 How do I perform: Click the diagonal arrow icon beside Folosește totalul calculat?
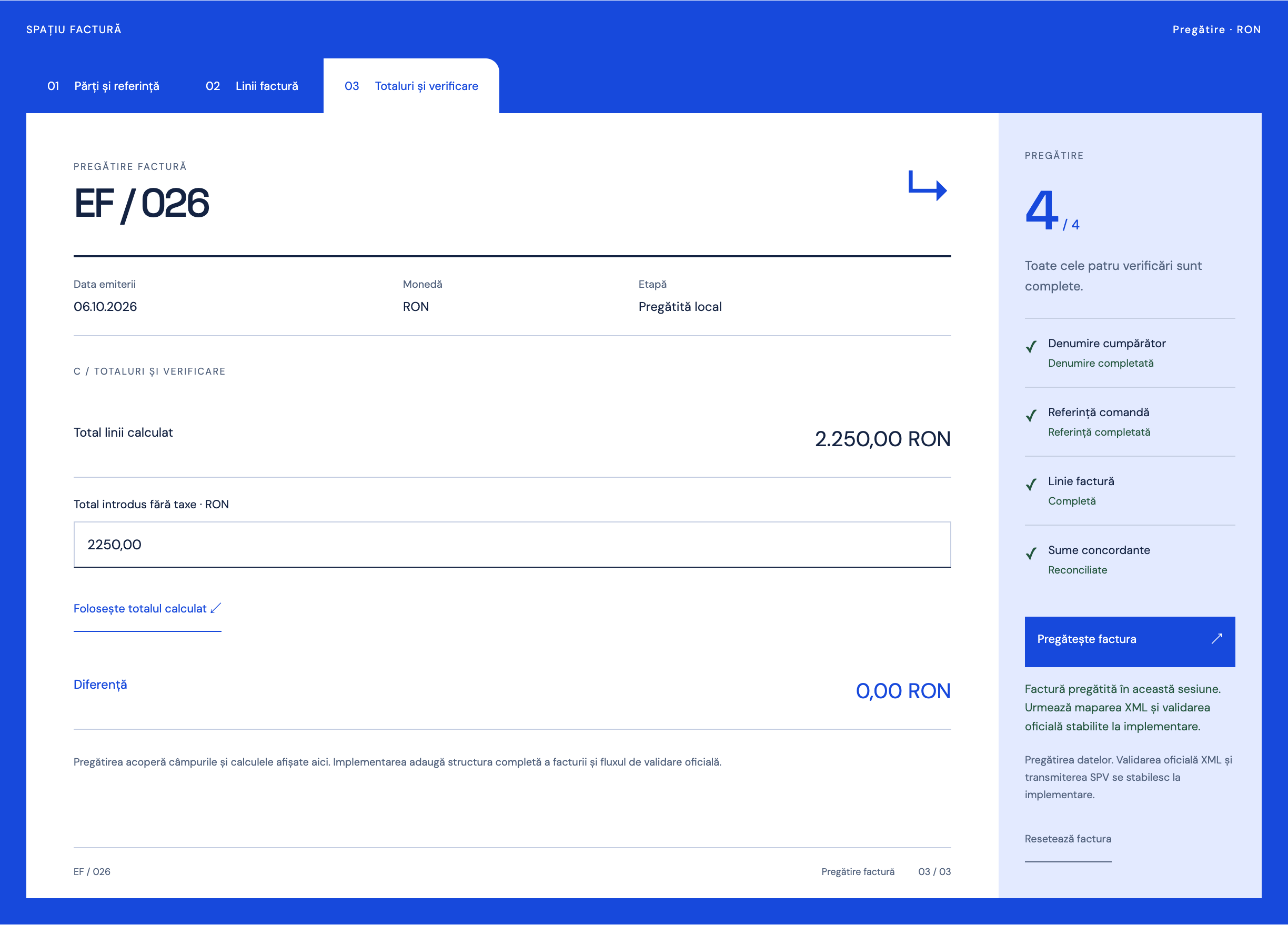(216, 608)
